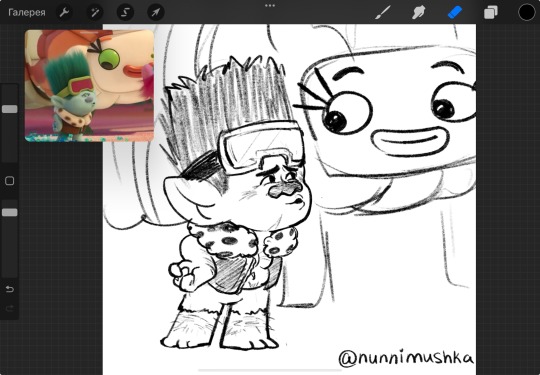Open the Галерея gallery
The height and width of the screenshot is (375, 540).
(x=27, y=13)
